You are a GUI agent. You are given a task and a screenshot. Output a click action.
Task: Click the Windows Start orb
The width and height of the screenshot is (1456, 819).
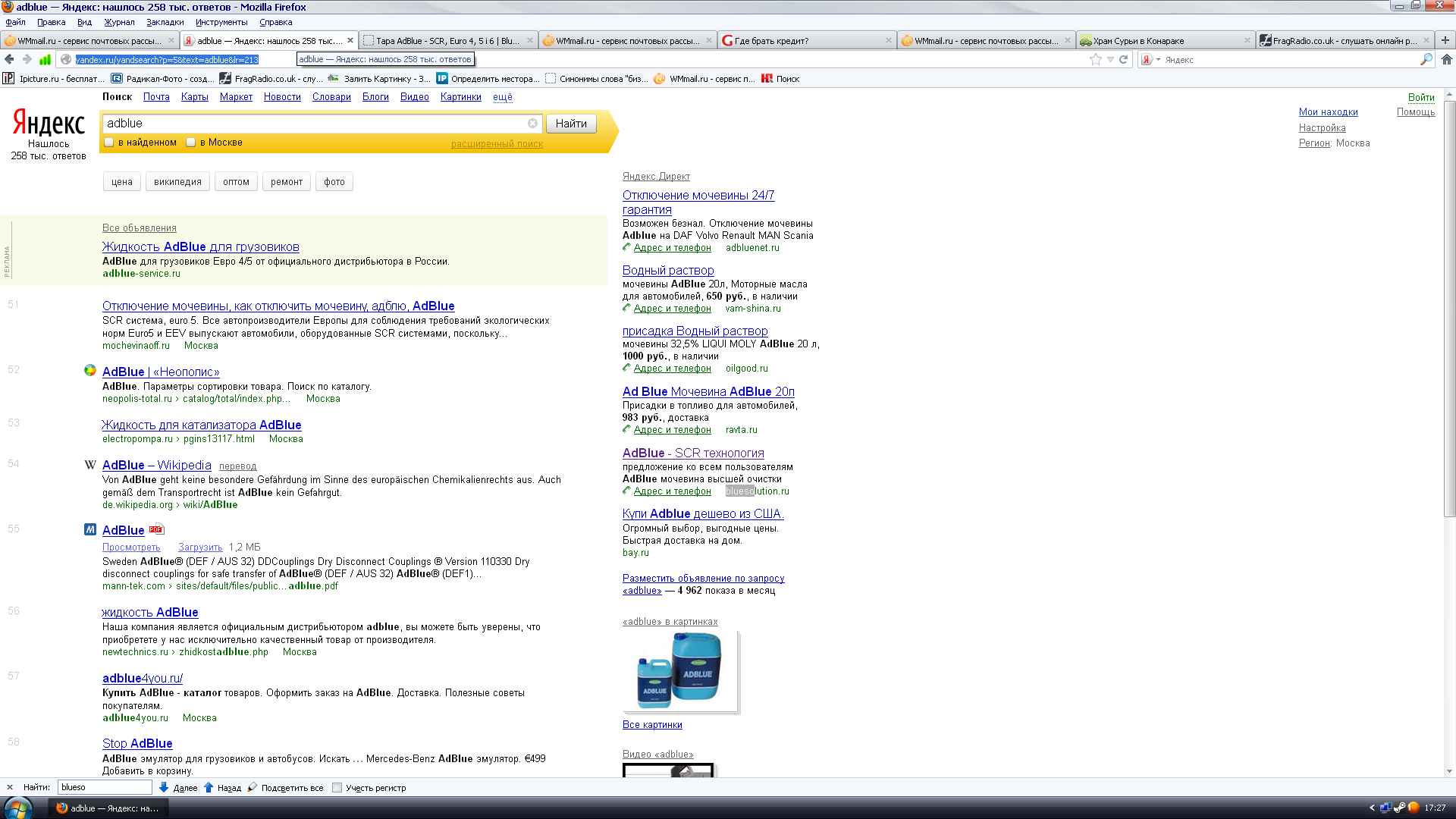(x=17, y=808)
